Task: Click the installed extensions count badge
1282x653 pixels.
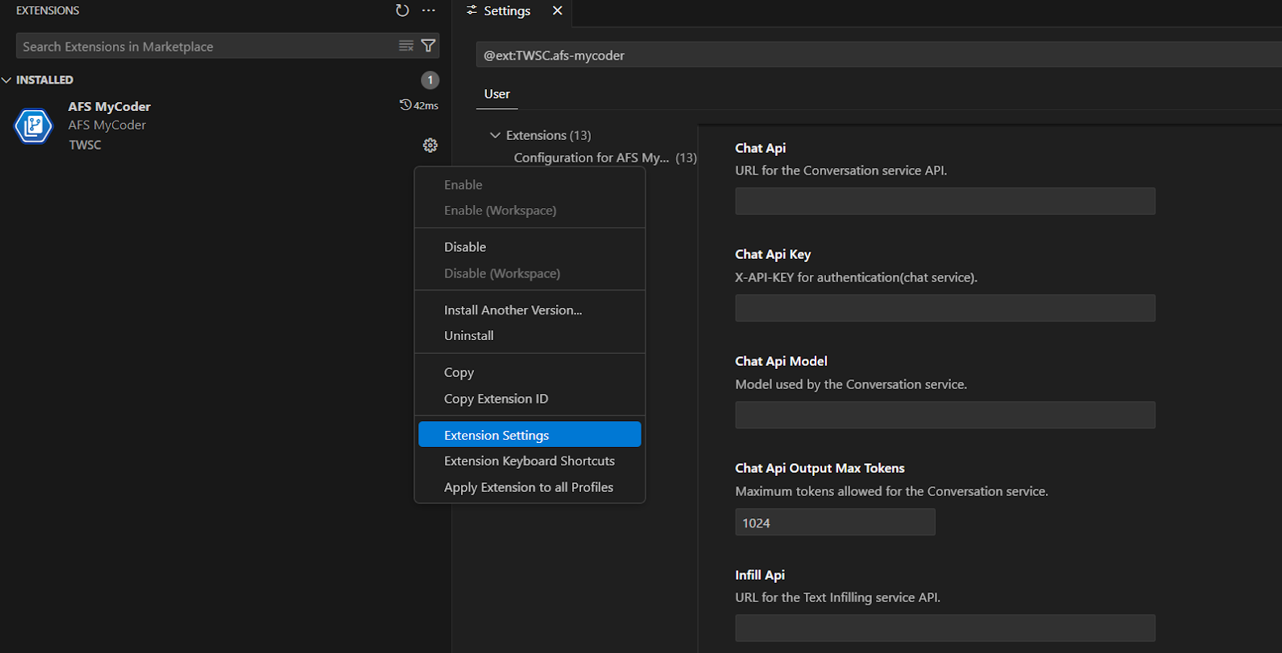Action: point(430,80)
